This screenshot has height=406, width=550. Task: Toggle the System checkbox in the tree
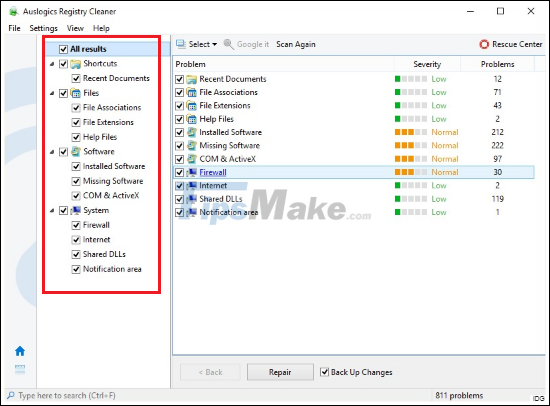coord(63,210)
